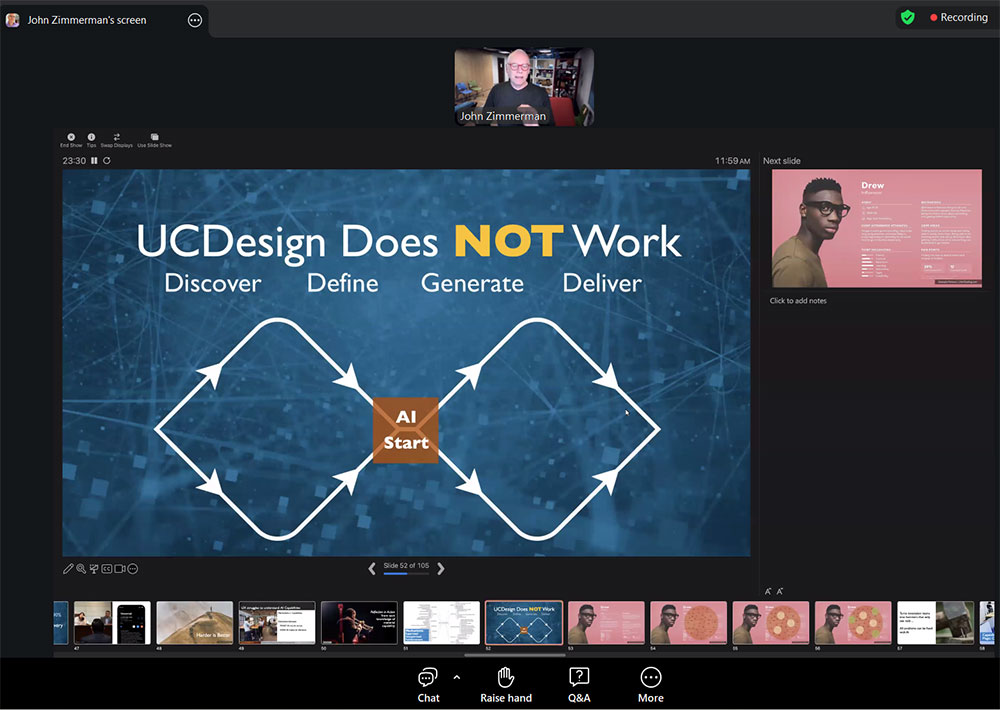Click the Swap Displays icon

[x=116, y=137]
